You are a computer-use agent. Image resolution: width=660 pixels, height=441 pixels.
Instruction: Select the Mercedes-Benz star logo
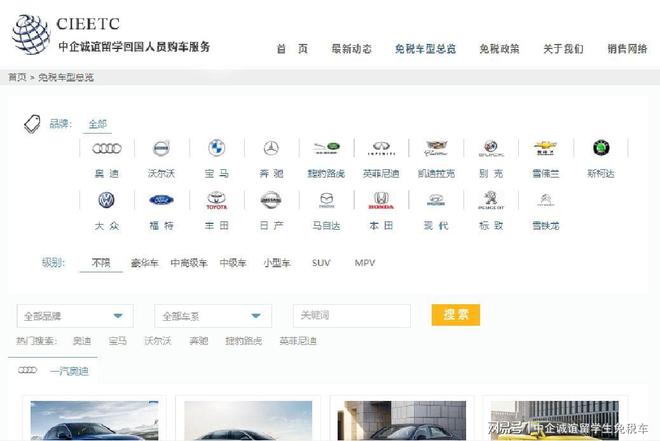271,148
